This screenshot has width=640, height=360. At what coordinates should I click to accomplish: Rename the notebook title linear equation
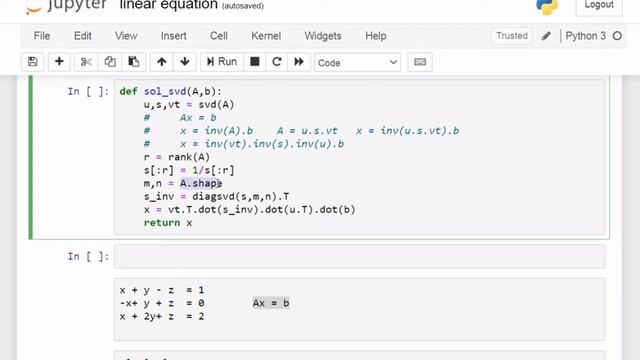[169, 5]
